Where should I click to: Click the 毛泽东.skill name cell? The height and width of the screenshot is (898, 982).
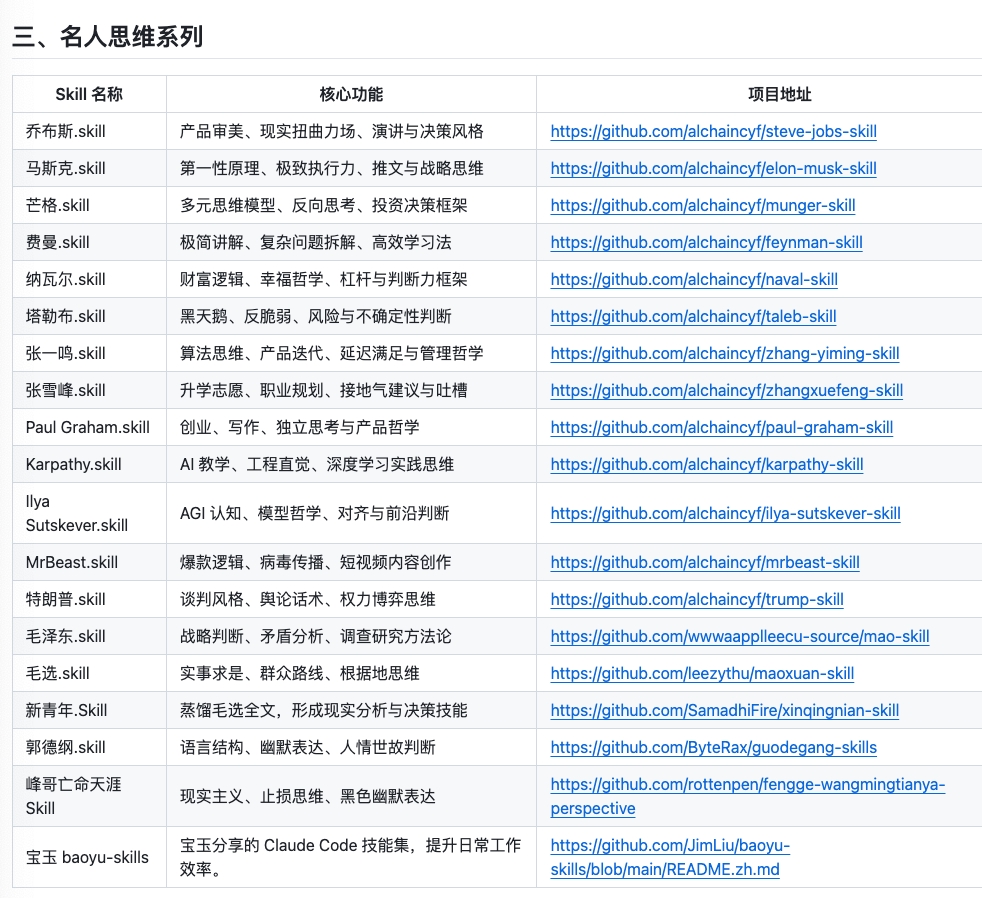click(x=89, y=636)
